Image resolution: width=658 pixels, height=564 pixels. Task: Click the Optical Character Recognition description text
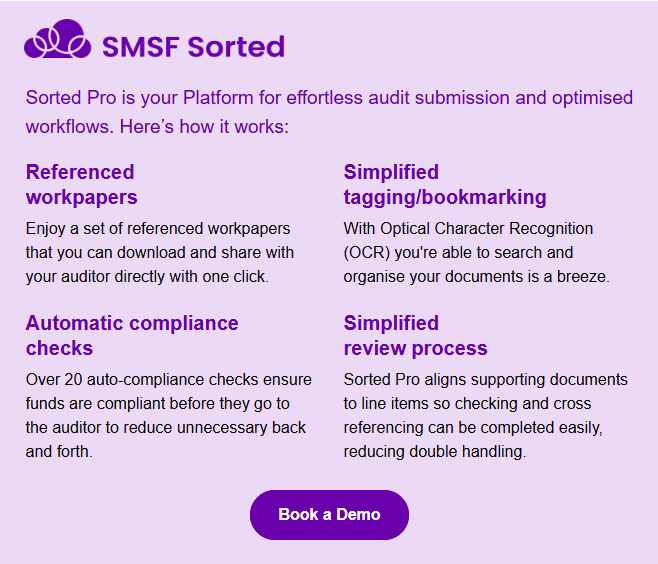pyautogui.click(x=476, y=253)
